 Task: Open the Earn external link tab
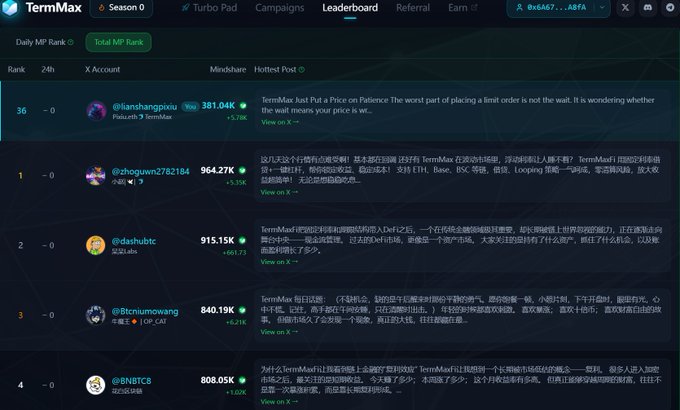point(463,8)
